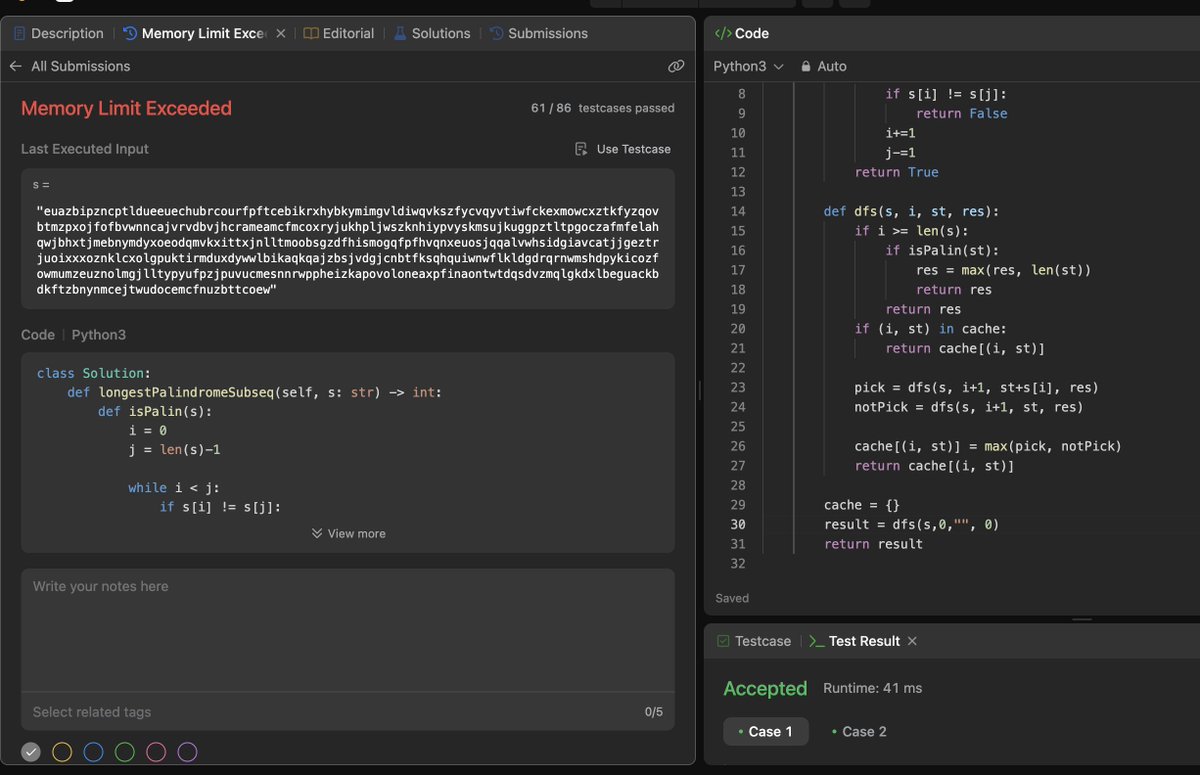Viewport: 1200px width, 775px height.
Task: Click the Accepted result status
Action: (765, 689)
